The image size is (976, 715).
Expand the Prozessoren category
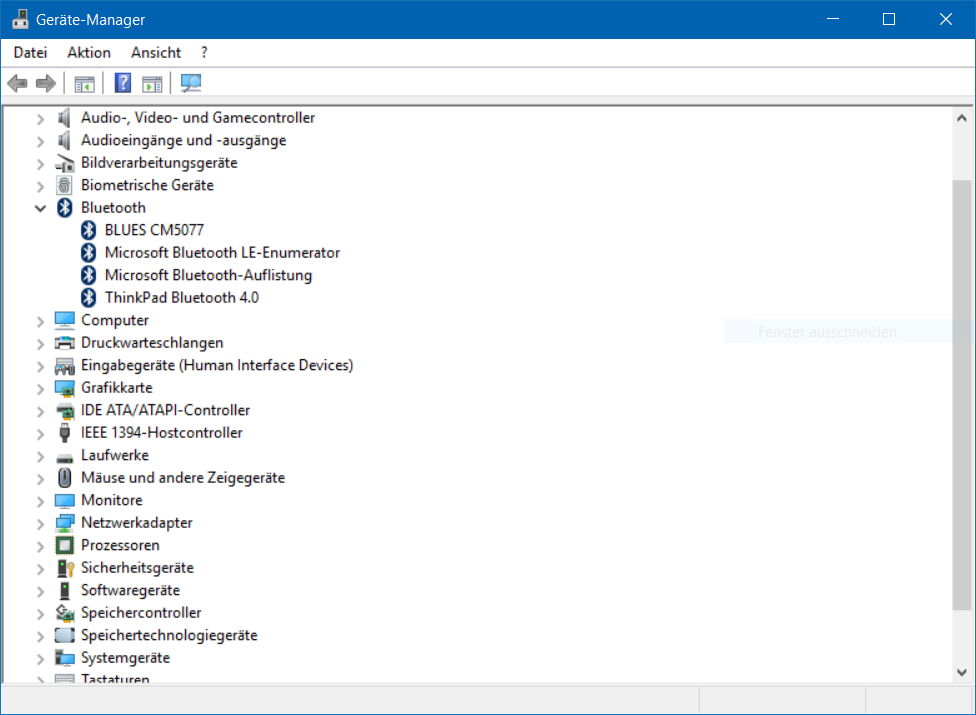click(40, 546)
